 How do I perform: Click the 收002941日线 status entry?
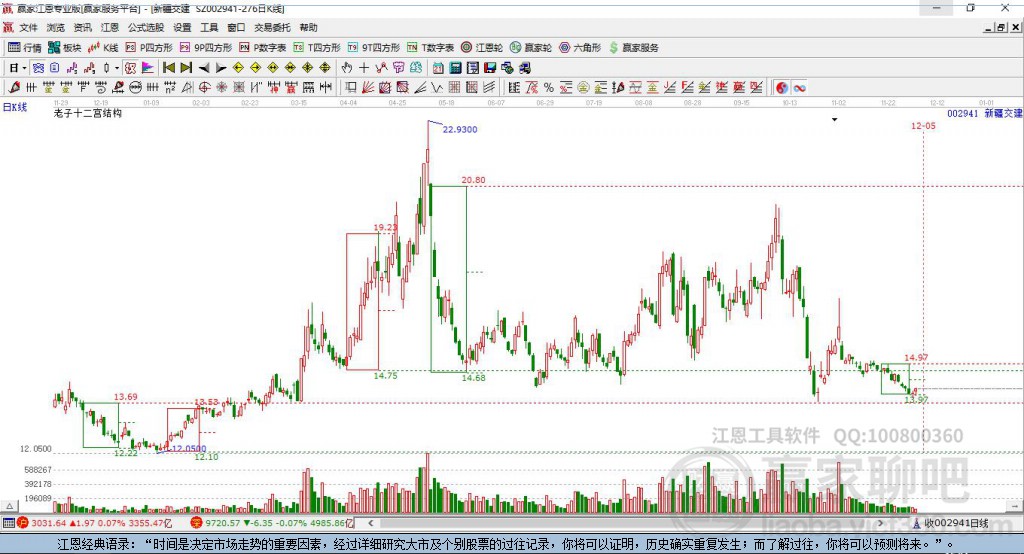click(x=951, y=523)
